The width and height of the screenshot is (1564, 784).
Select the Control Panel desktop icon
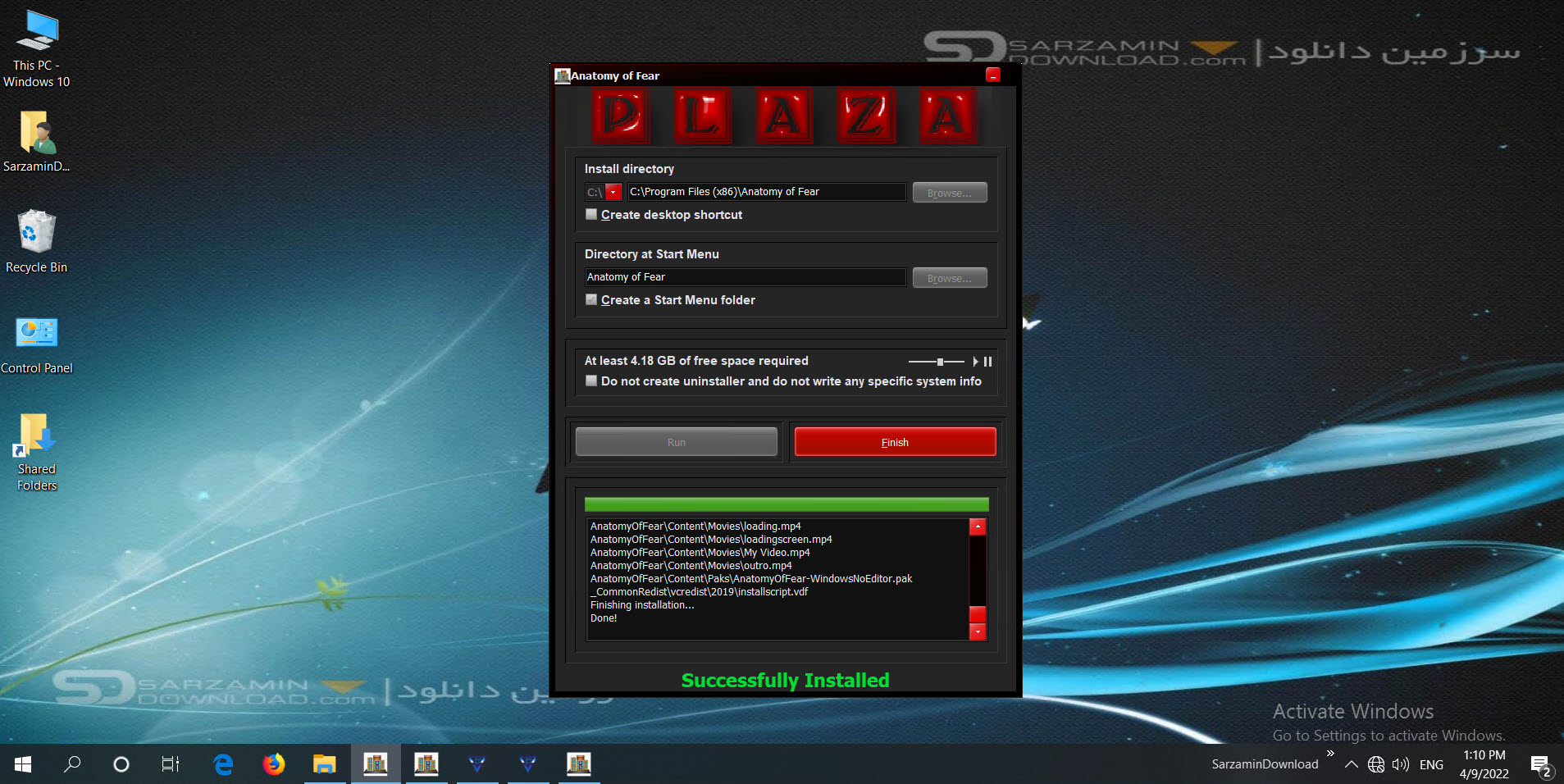click(37, 344)
